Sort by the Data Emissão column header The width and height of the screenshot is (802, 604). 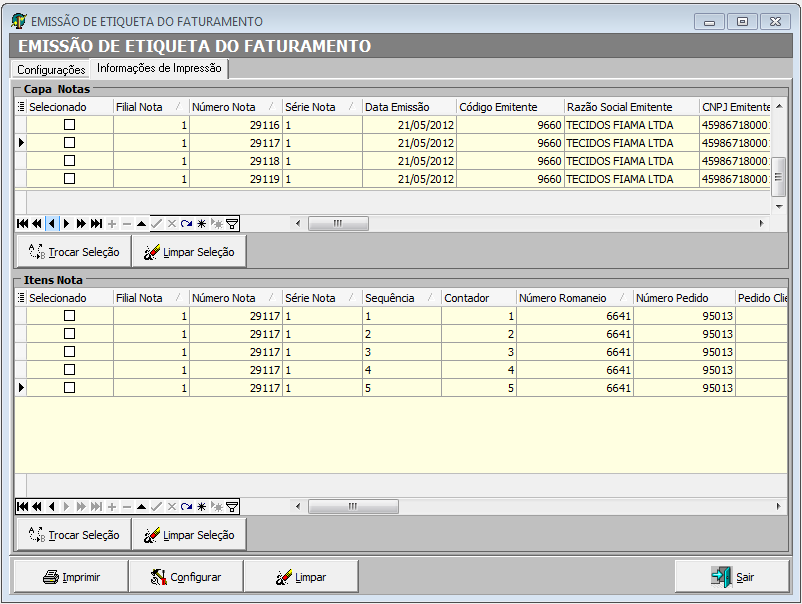[397, 107]
